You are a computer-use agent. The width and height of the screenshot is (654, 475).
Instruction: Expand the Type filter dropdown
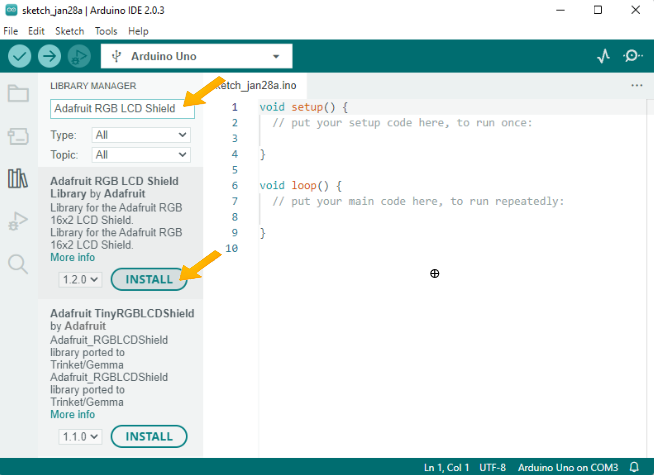[141, 135]
